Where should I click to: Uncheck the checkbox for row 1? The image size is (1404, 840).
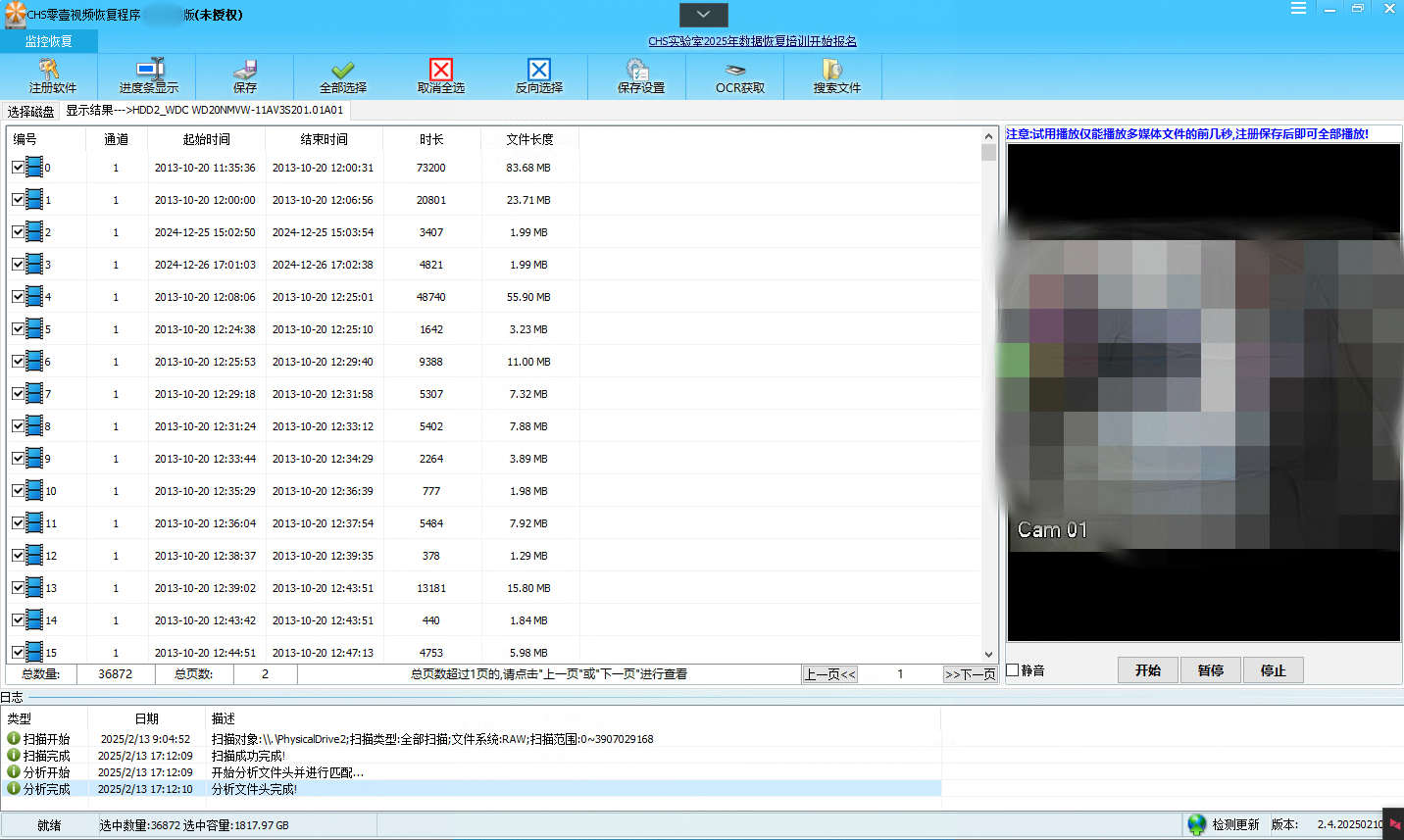click(x=18, y=199)
